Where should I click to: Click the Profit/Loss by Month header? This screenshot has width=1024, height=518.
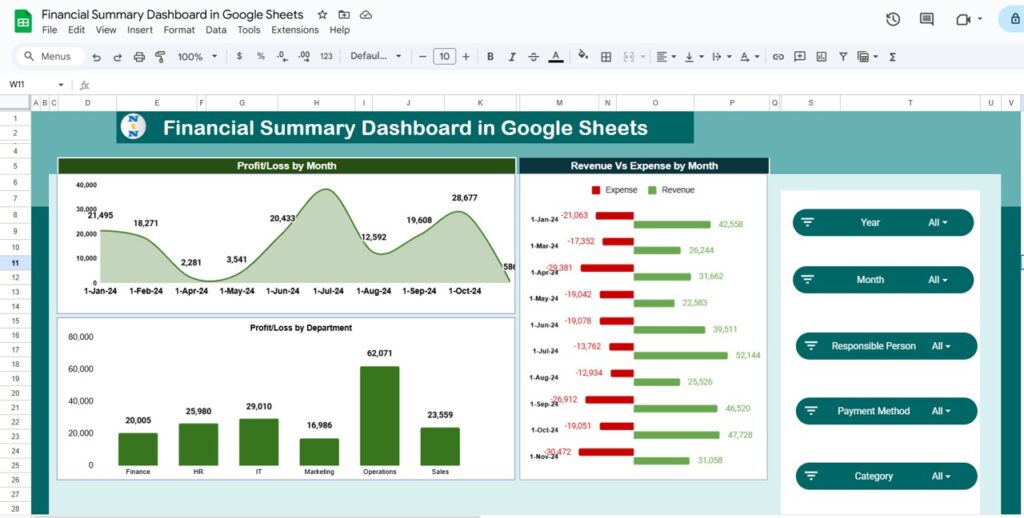287,166
